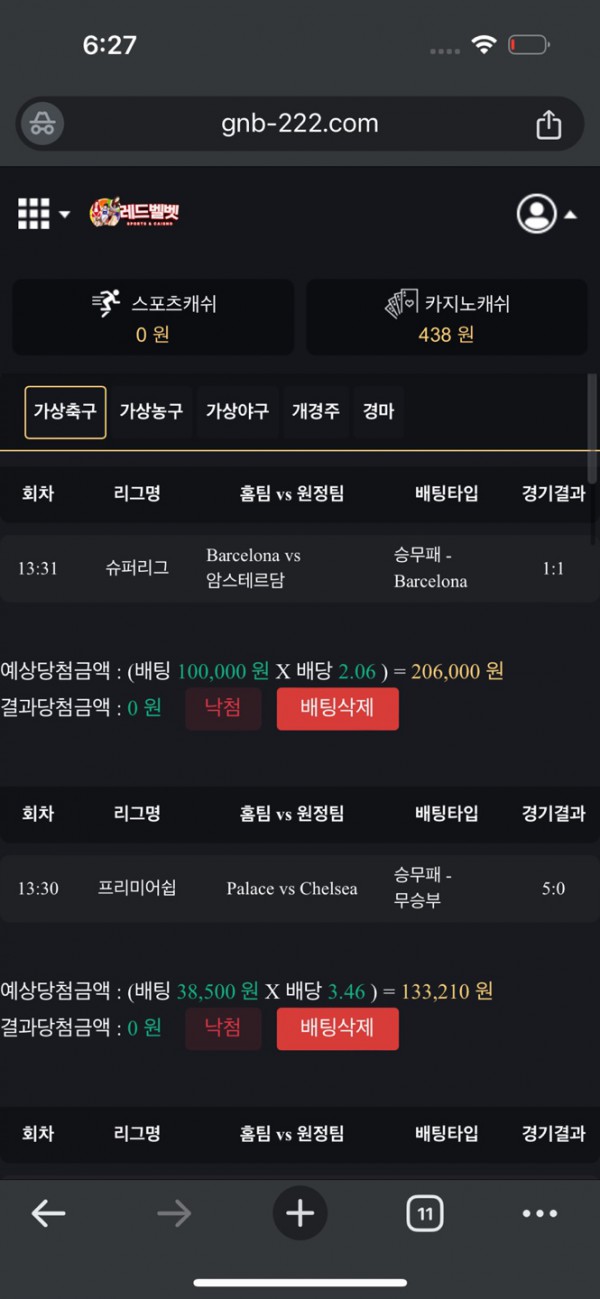The width and height of the screenshot is (600, 1299).
Task: Go back with the browser back arrow
Action: click(x=48, y=1214)
